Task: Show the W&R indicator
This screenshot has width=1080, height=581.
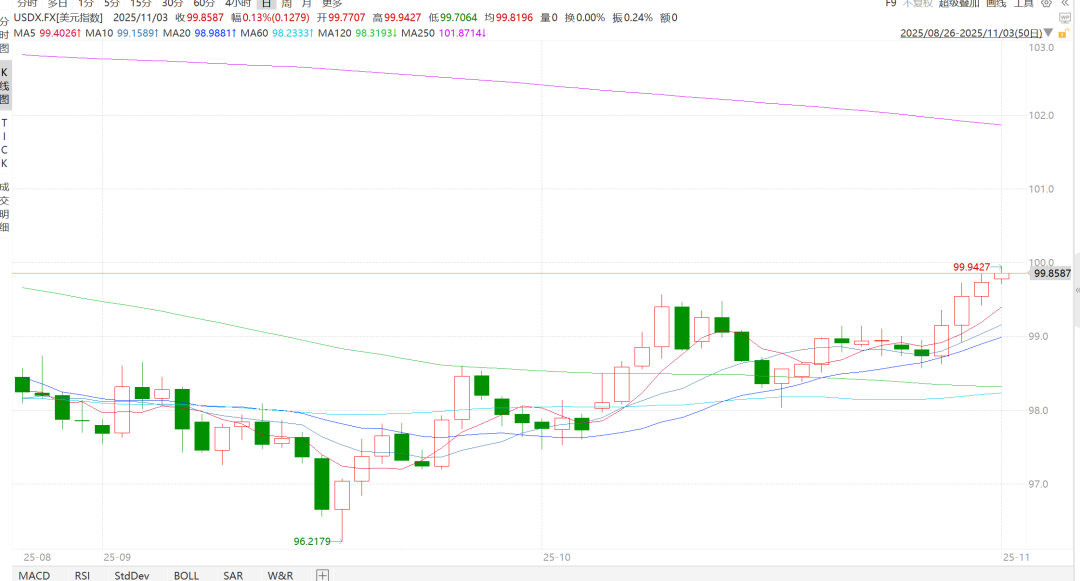Action: (x=280, y=575)
